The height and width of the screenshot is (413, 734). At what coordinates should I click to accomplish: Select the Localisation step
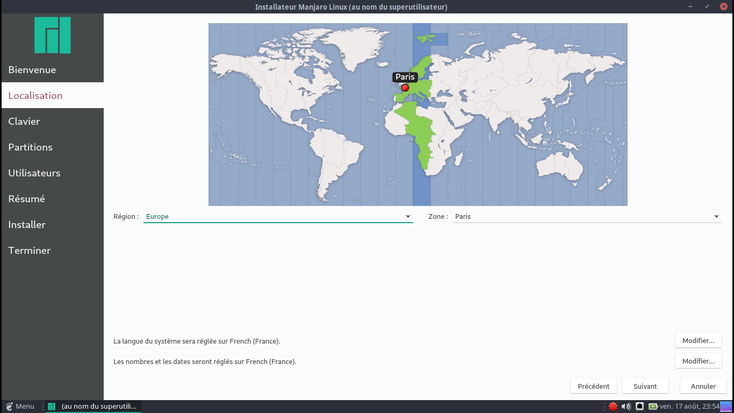[52, 96]
